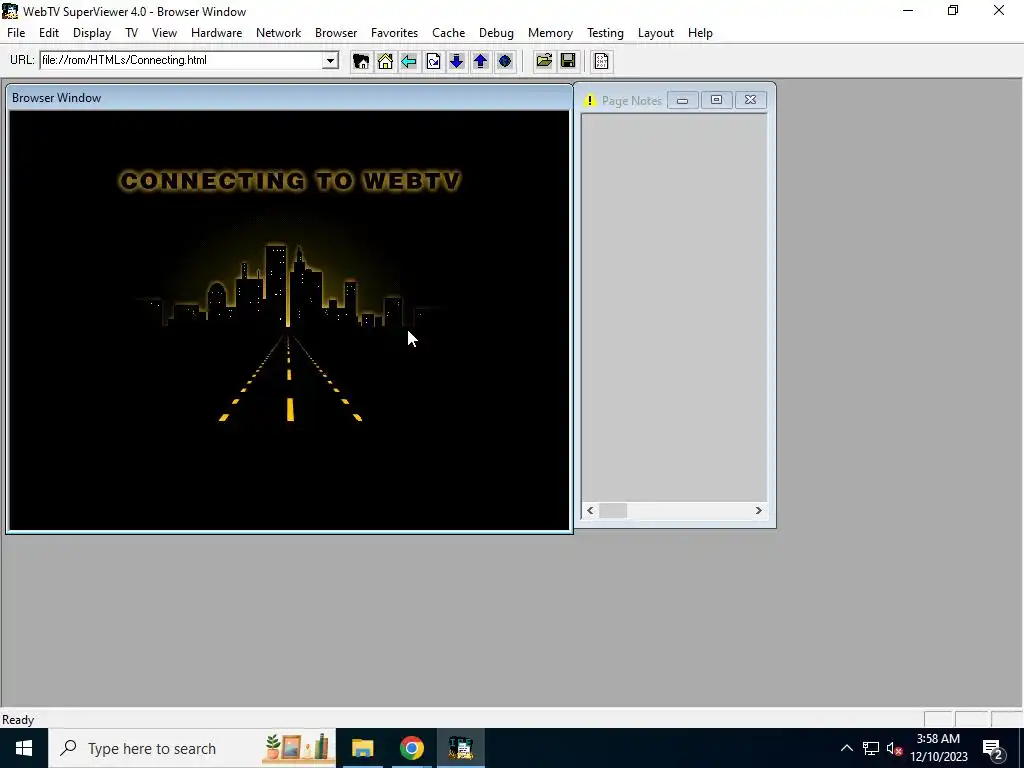Click the Browser Window title bar

289,98
